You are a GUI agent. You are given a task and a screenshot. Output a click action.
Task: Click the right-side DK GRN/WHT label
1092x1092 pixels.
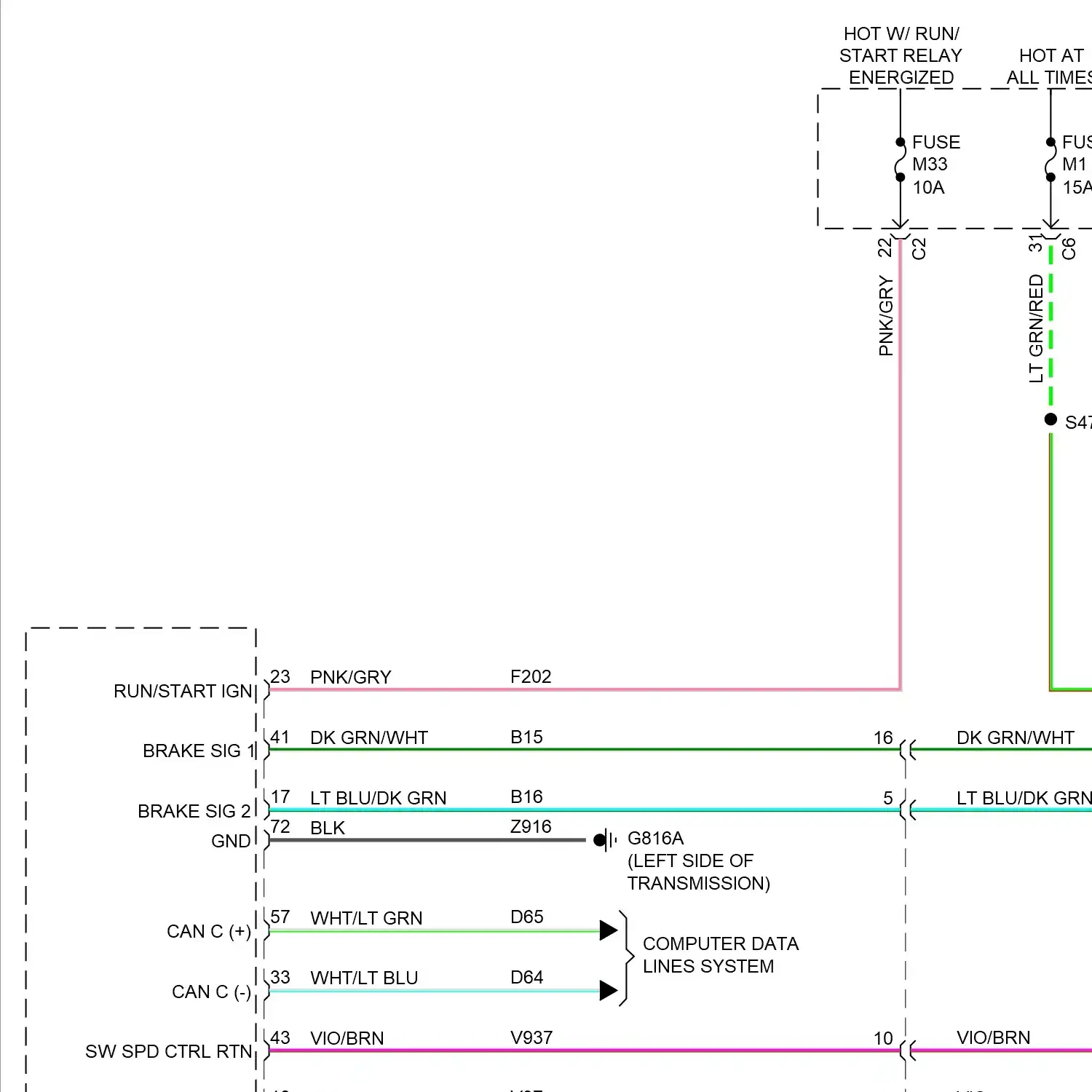tap(1016, 737)
